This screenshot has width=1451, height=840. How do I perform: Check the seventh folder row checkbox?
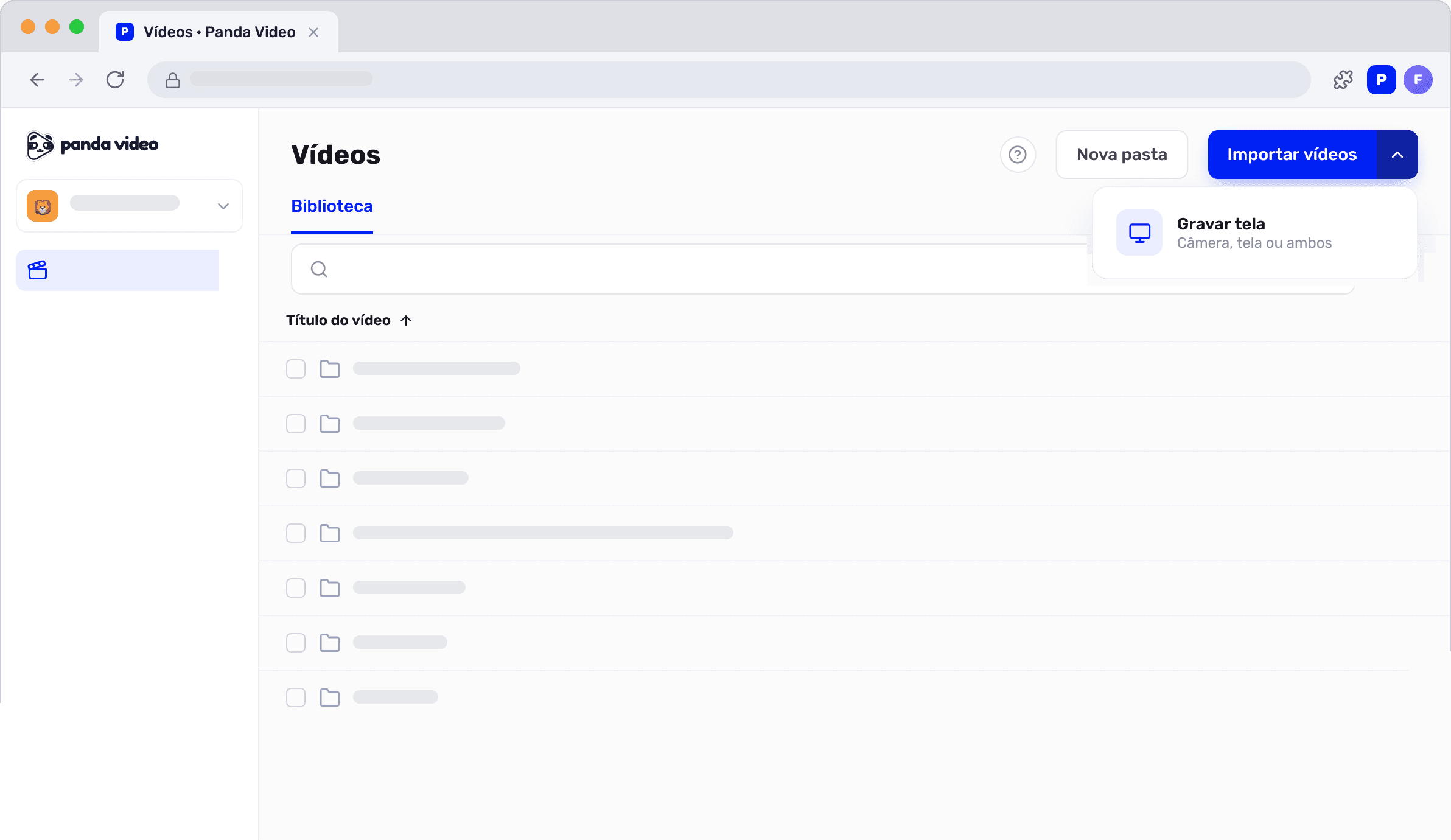(x=296, y=698)
